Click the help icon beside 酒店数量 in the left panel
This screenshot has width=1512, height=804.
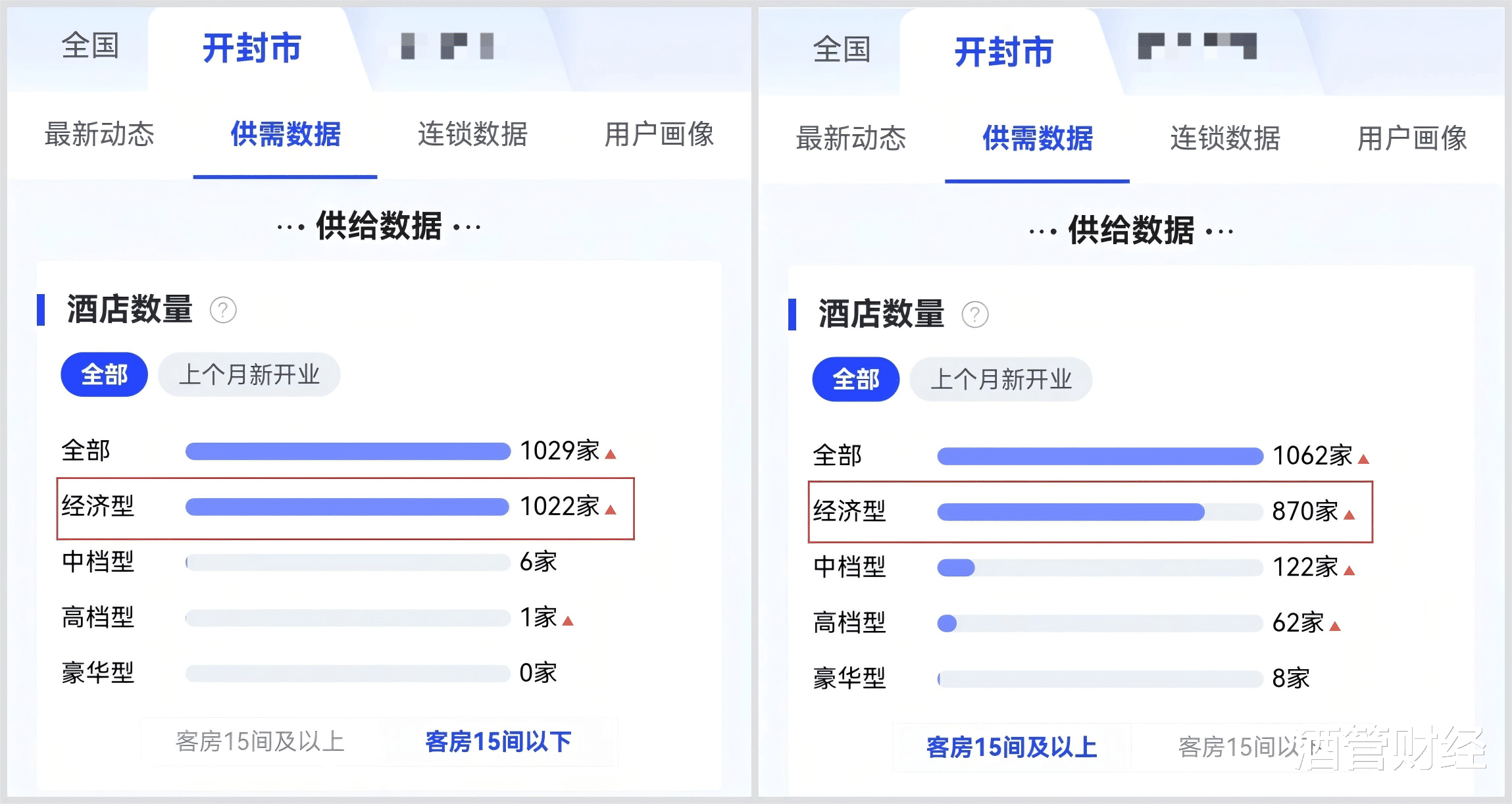(223, 311)
